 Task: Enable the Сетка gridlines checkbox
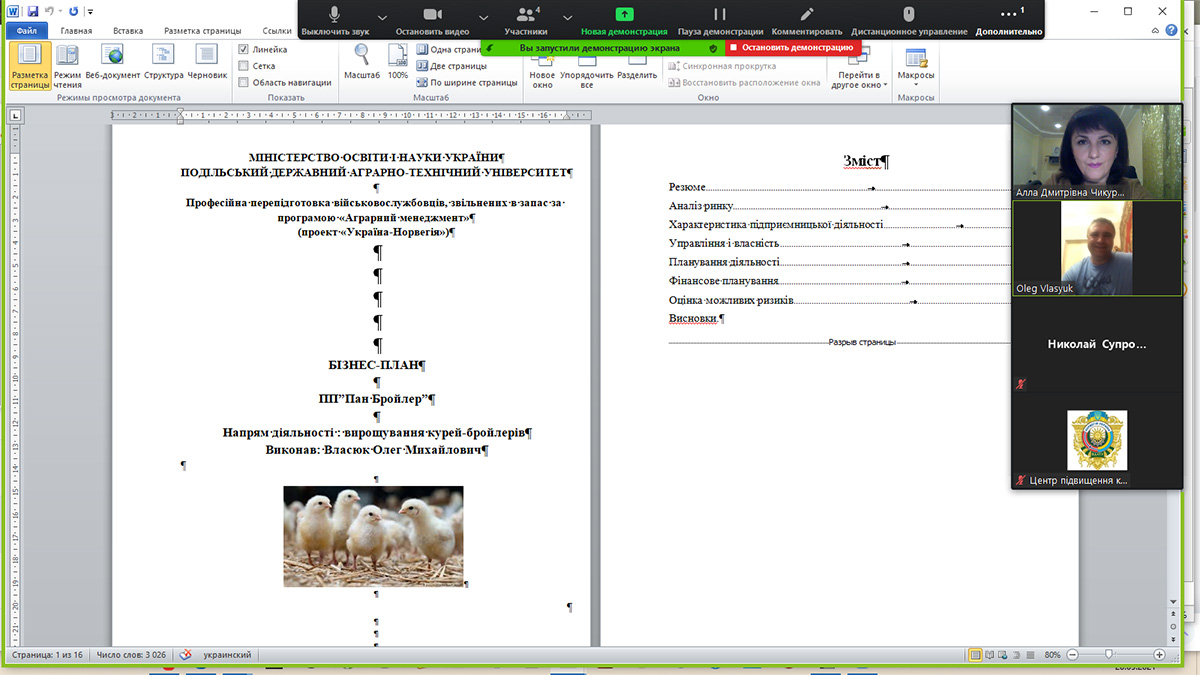(244, 66)
